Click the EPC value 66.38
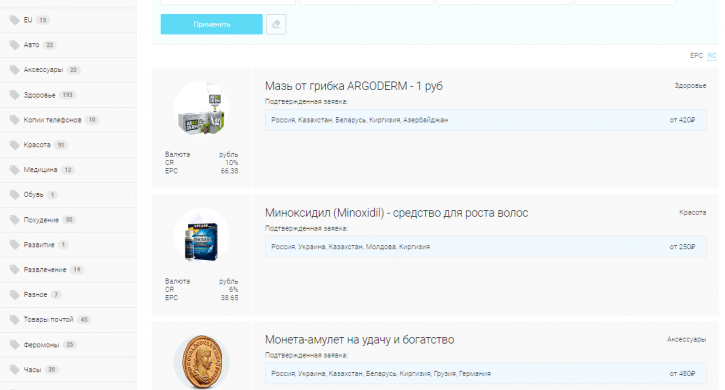This screenshot has width=725, height=390. point(229,171)
